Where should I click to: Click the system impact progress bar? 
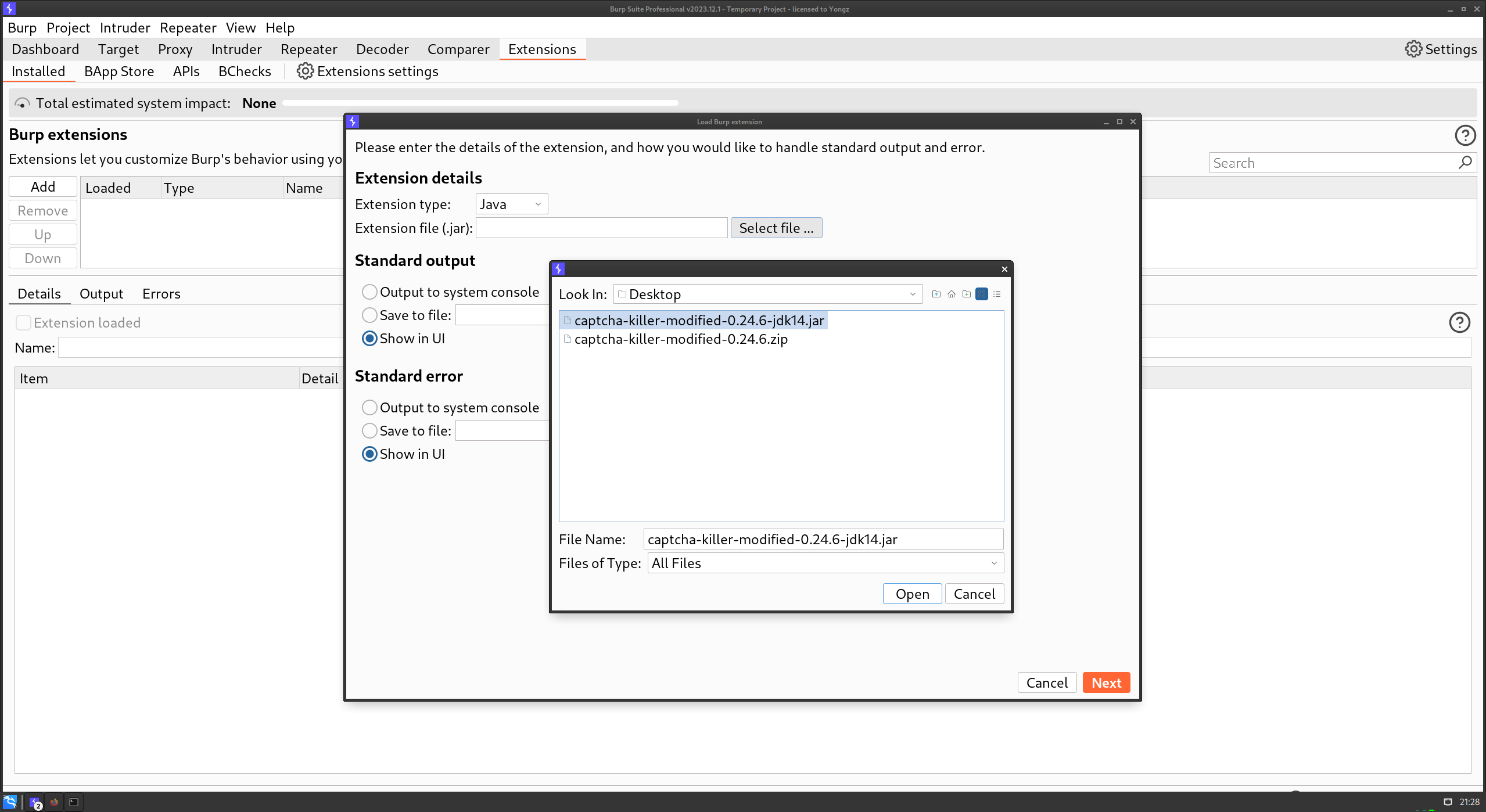(480, 103)
